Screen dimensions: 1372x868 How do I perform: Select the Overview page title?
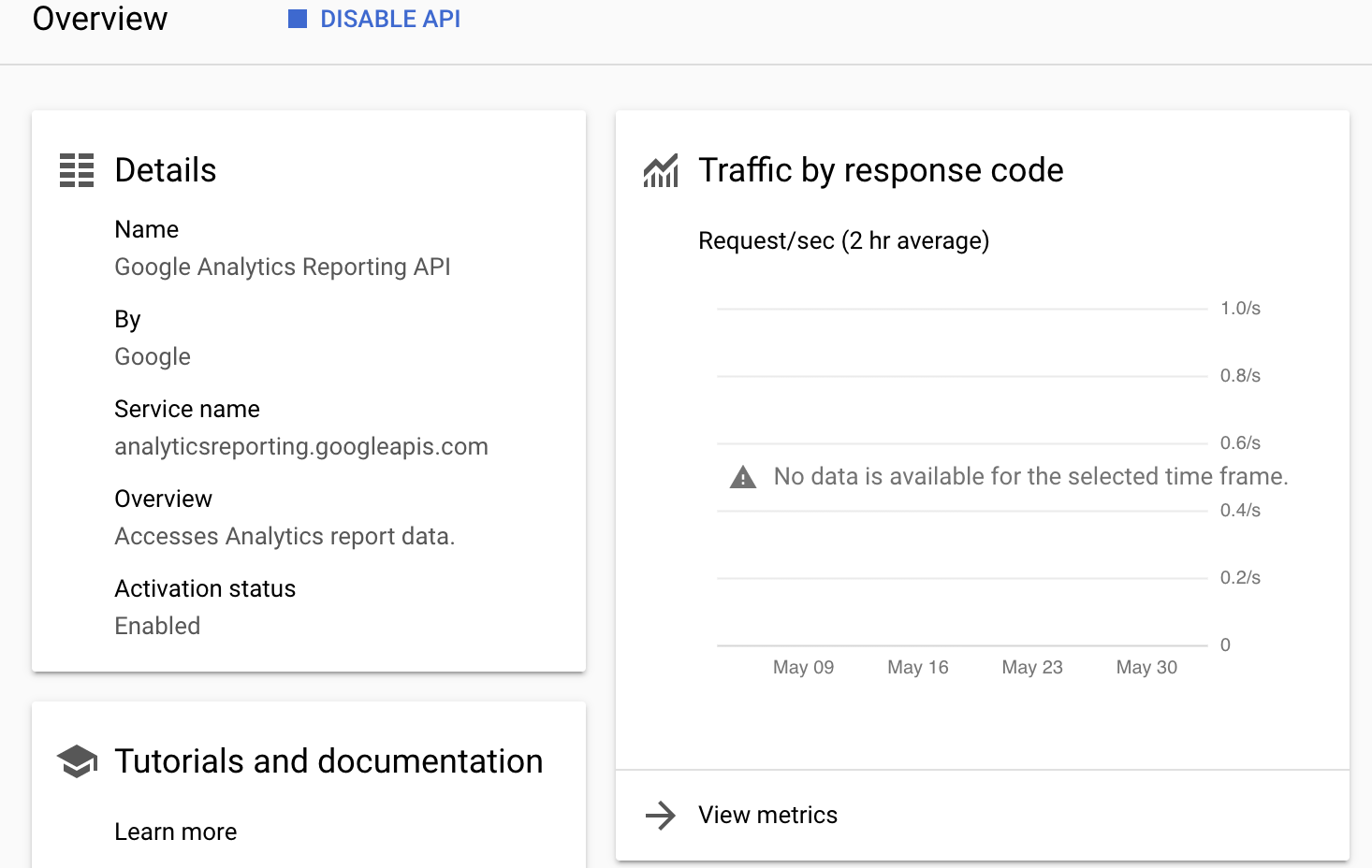coord(100,19)
